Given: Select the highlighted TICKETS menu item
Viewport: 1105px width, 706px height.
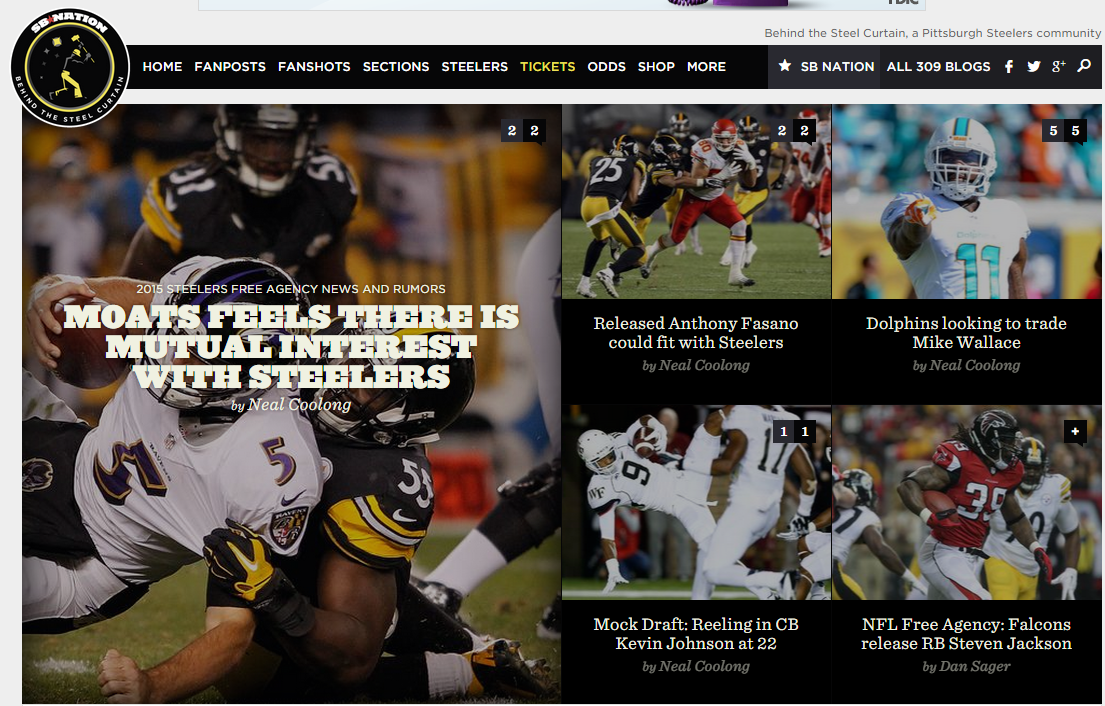Looking at the screenshot, I should (548, 66).
